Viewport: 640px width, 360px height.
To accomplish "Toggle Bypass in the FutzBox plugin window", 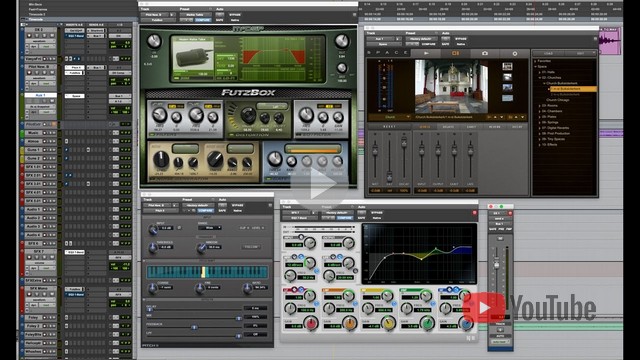I will click(235, 15).
